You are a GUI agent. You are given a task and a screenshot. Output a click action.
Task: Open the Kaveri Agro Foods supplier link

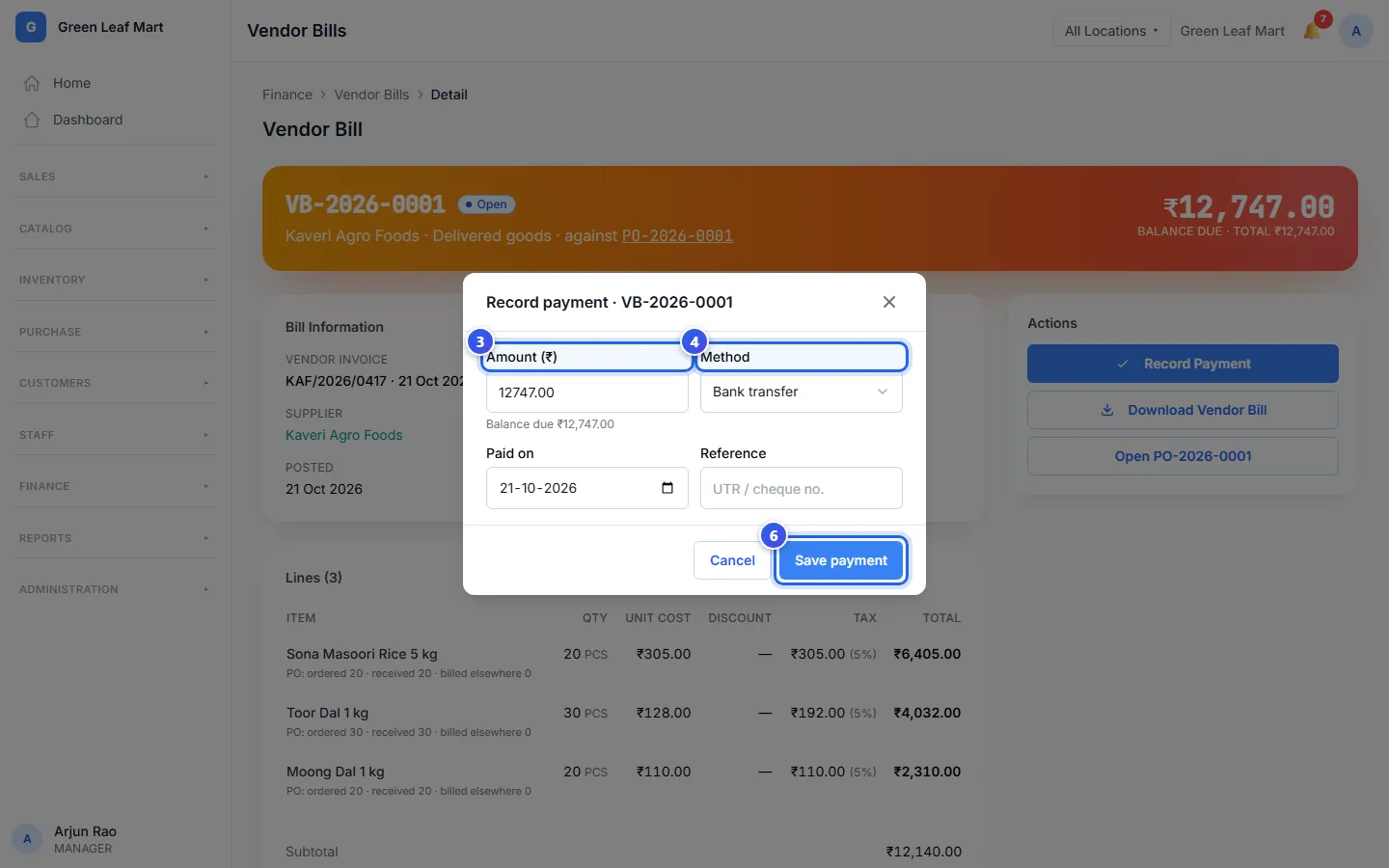click(x=344, y=435)
